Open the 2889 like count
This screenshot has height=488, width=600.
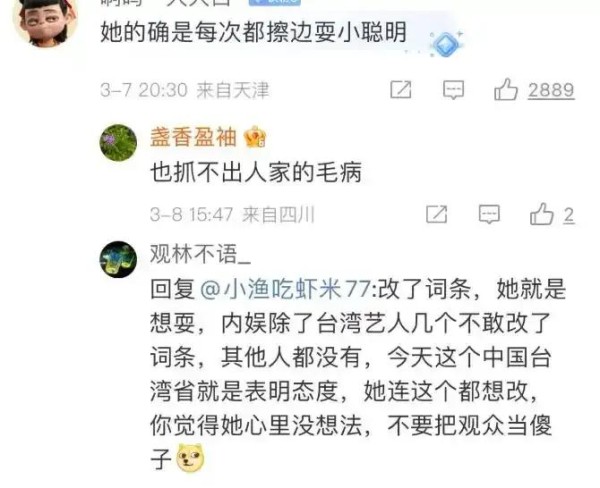tap(551, 90)
